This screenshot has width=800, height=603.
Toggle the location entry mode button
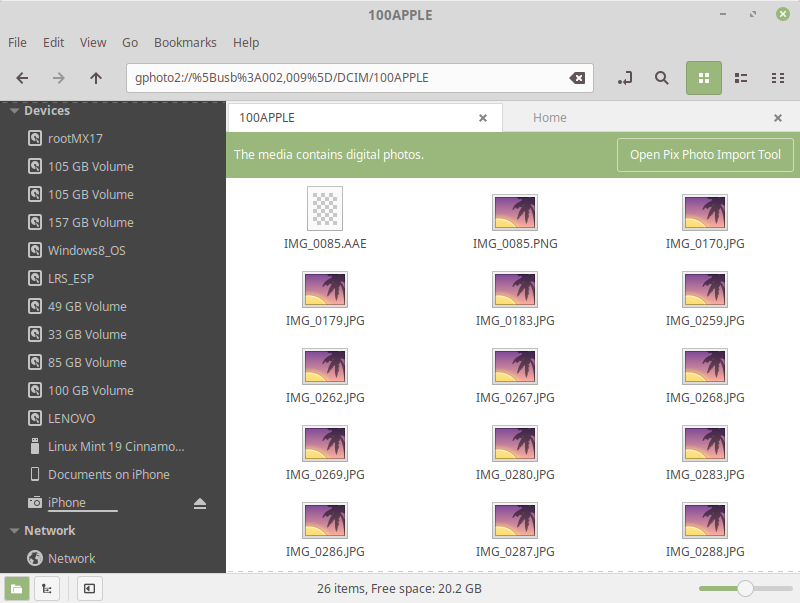626,78
